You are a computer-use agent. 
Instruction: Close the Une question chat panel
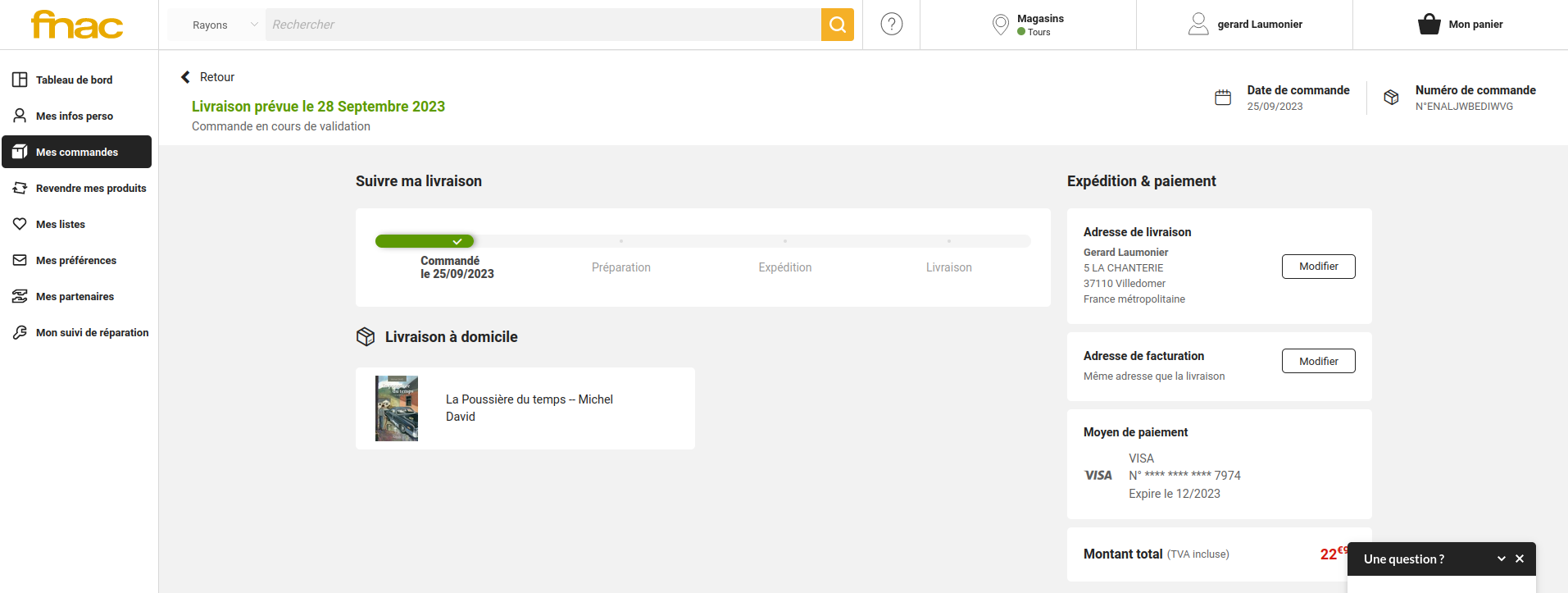pos(1520,559)
